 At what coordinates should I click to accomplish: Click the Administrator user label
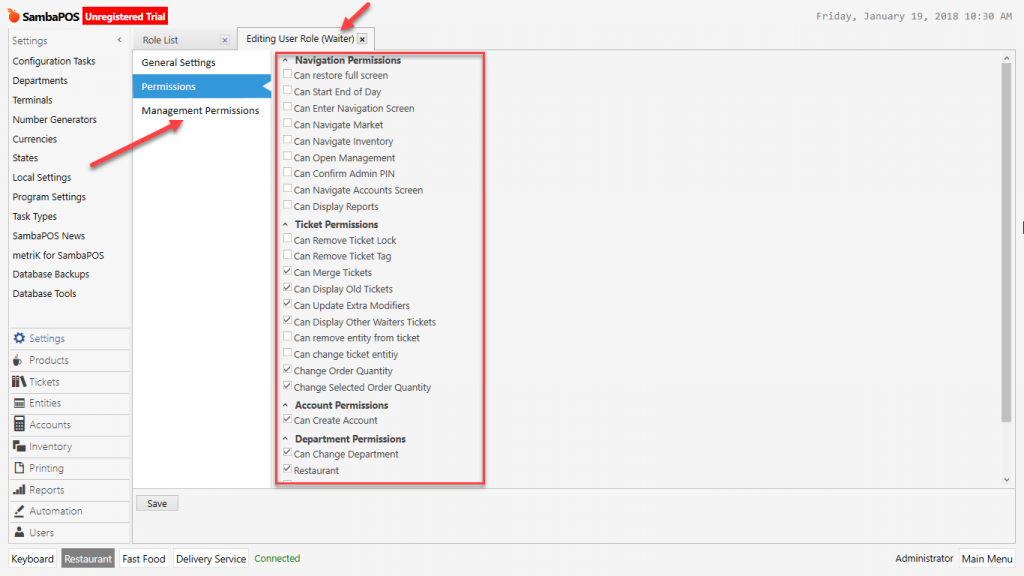[924, 558]
